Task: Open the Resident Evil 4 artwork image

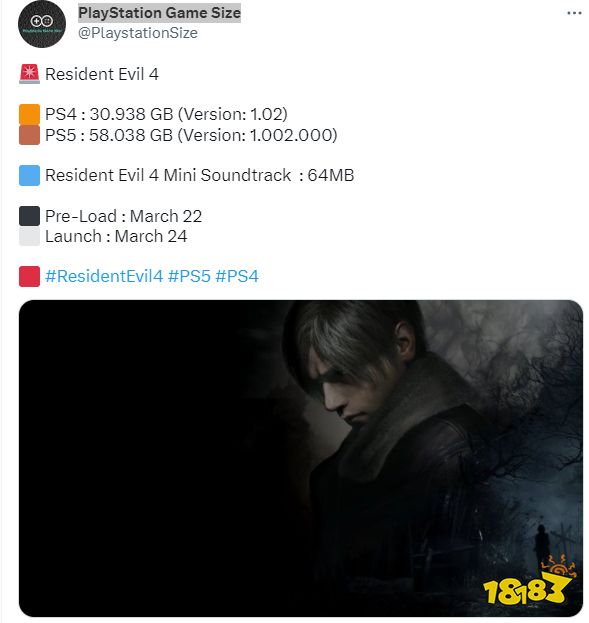Action: point(301,458)
